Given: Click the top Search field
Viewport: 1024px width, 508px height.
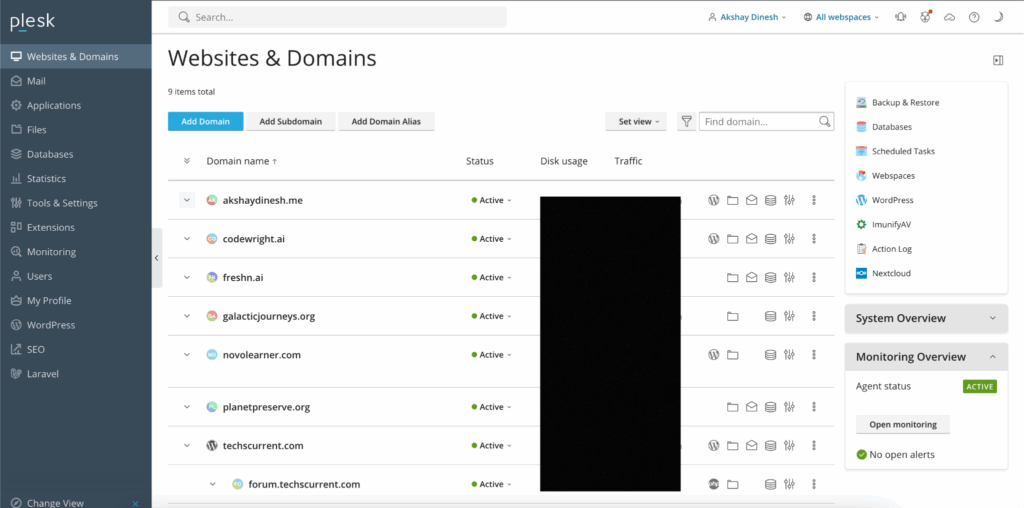Looking at the screenshot, I should tap(337, 17).
